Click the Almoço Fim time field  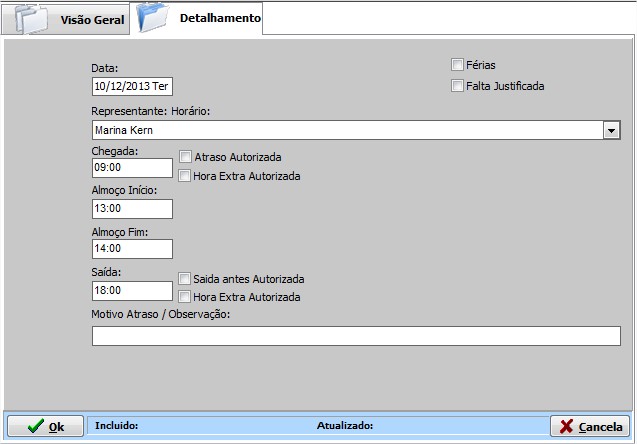pyautogui.click(x=132, y=249)
